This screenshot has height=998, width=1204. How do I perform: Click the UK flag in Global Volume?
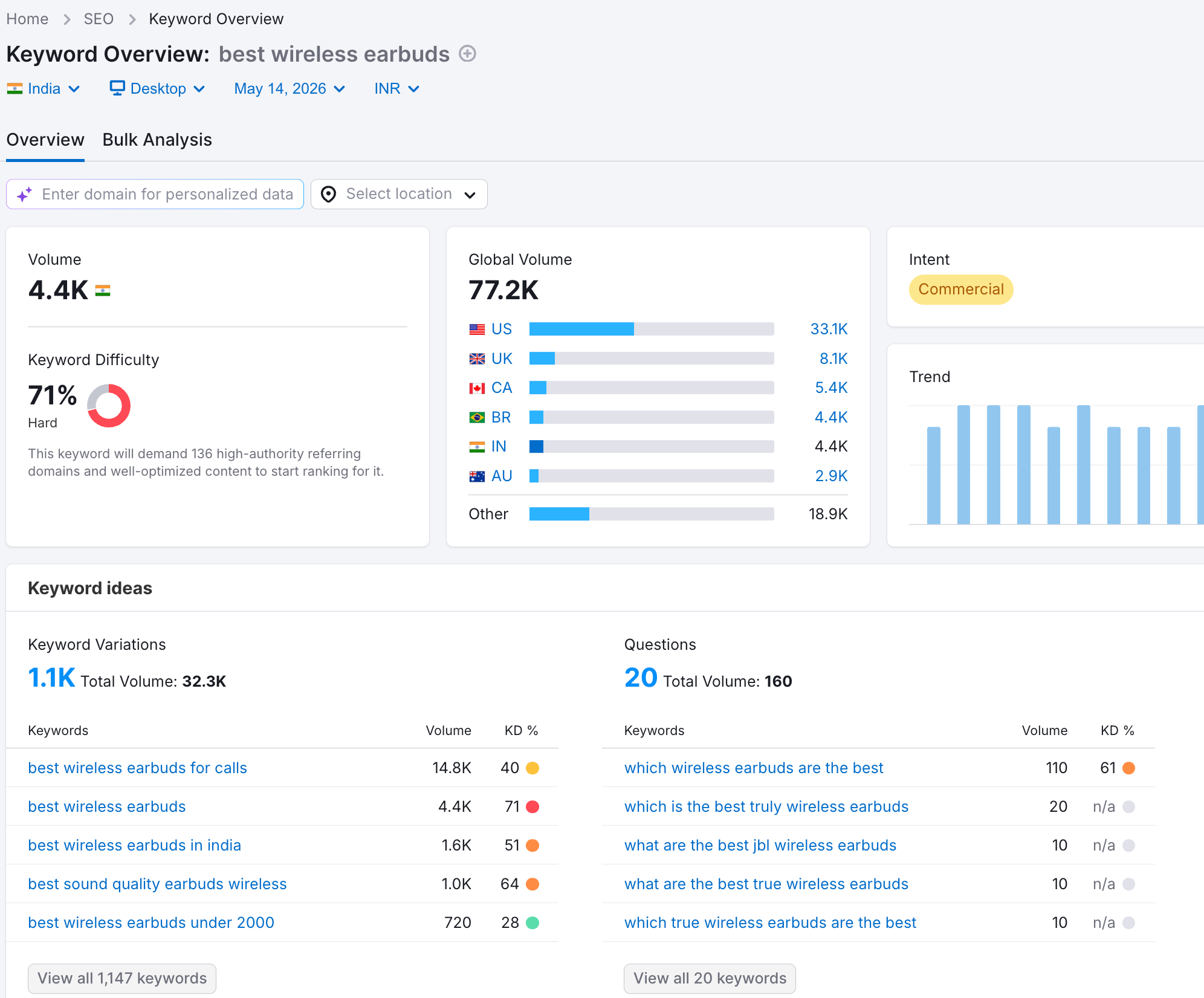477,359
